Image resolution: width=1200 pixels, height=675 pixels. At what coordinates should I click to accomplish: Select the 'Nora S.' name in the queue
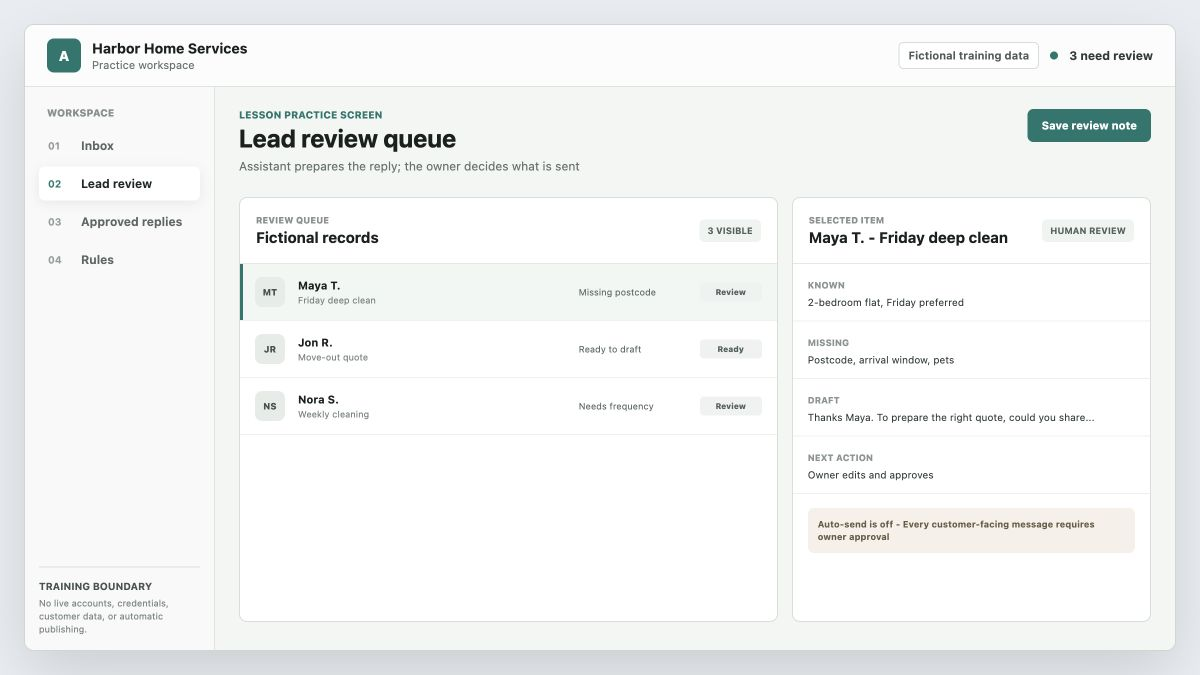(318, 400)
